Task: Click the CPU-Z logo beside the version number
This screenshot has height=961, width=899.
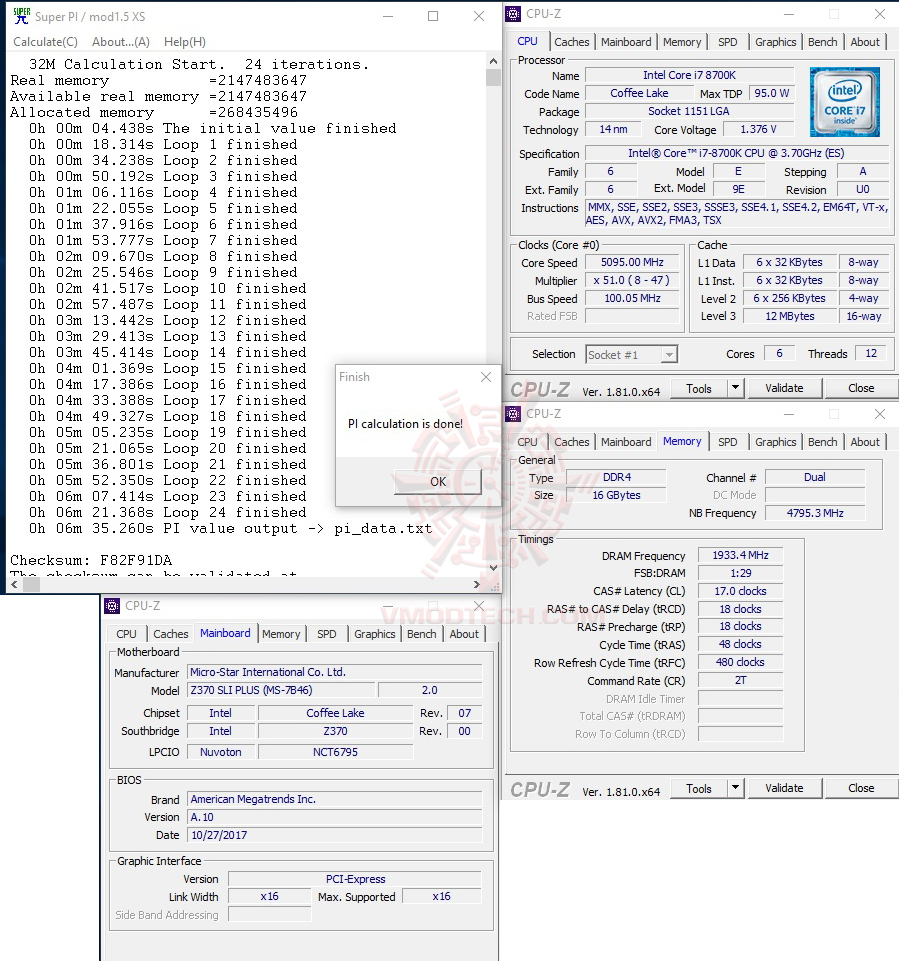Action: pos(540,388)
